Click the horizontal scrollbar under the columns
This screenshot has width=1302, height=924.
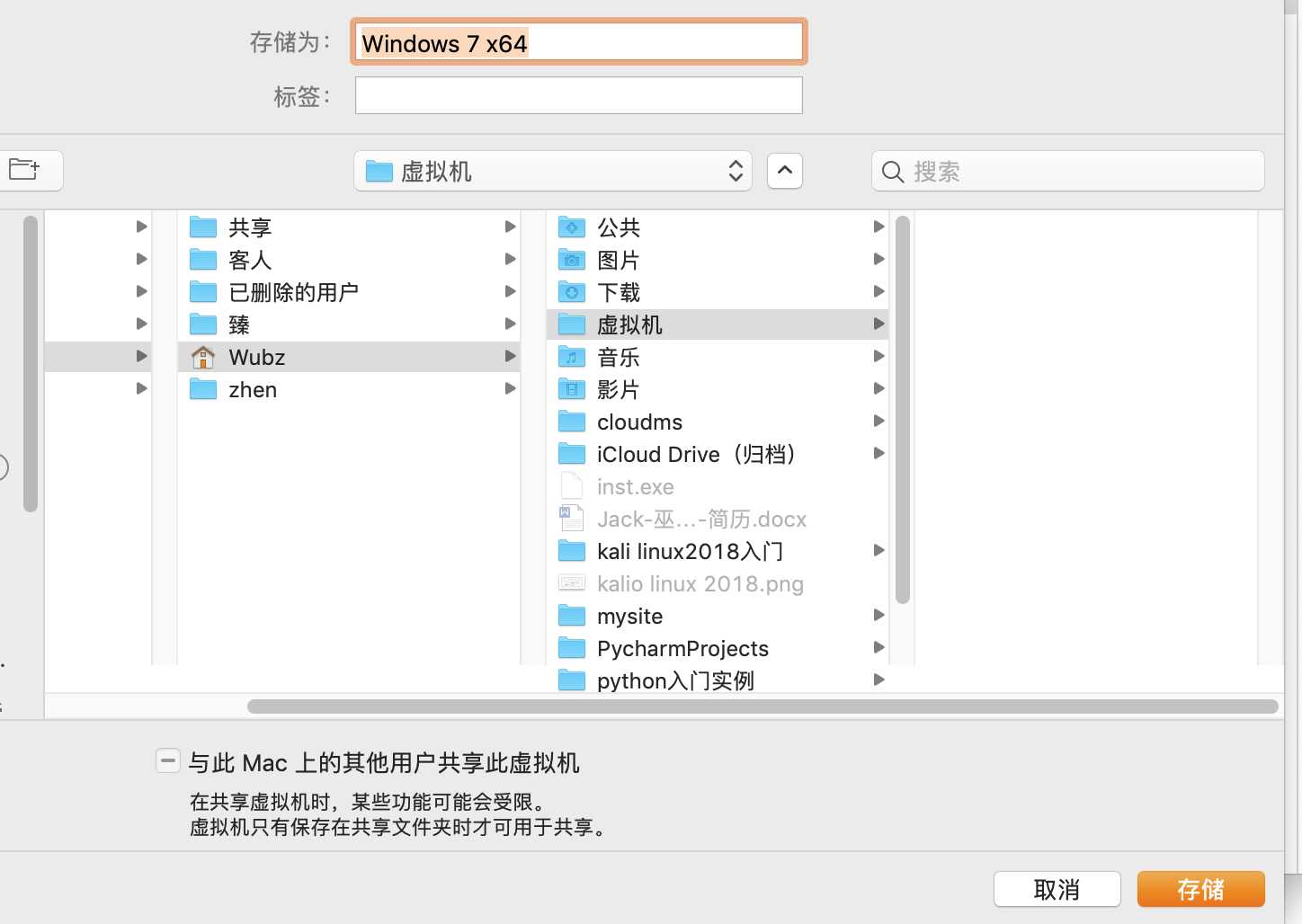pos(762,706)
